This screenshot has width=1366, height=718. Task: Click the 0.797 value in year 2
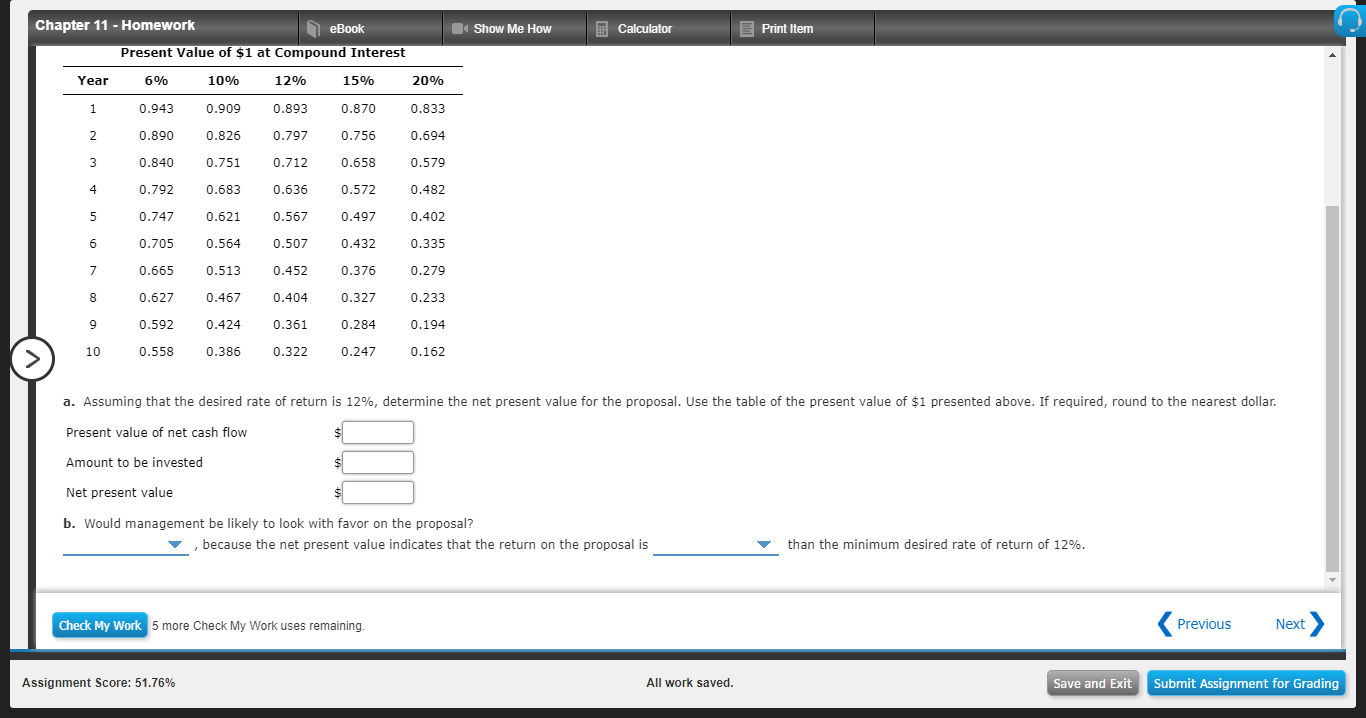click(290, 135)
